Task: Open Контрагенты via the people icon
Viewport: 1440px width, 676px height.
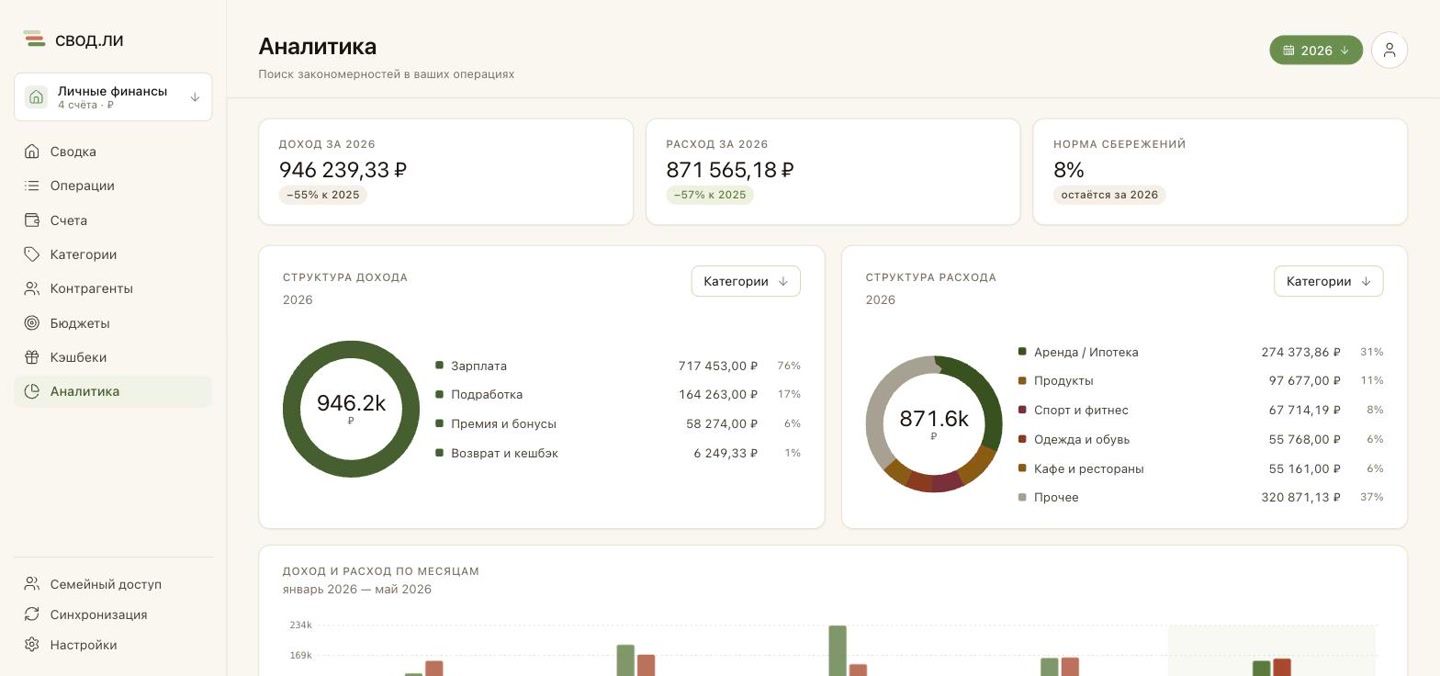Action: [x=32, y=288]
